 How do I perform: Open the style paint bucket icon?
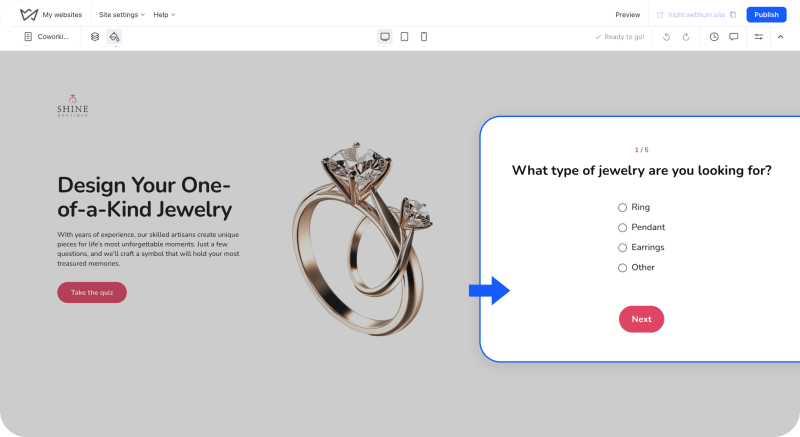coord(114,37)
